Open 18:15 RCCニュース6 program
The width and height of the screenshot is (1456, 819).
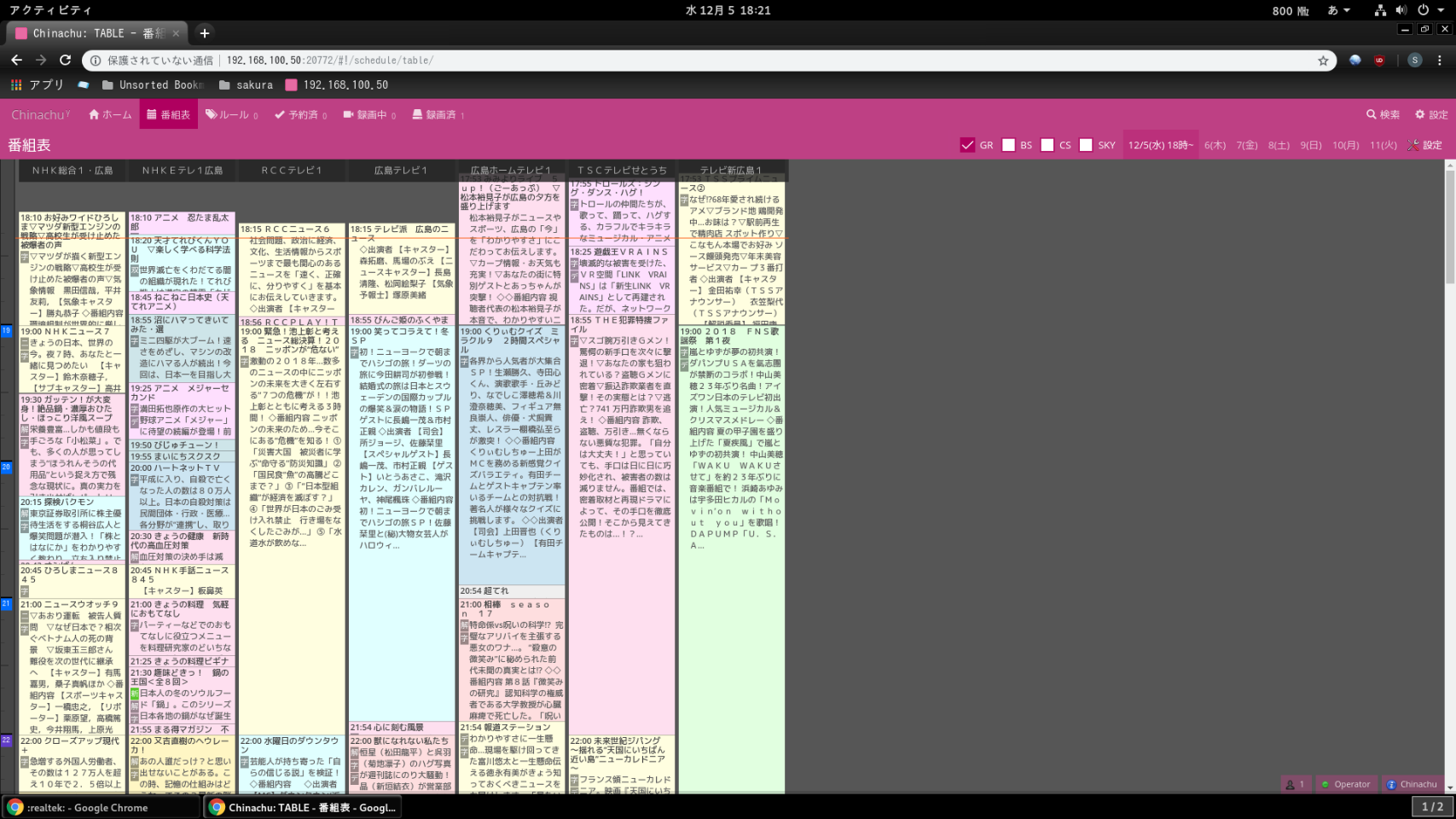(x=292, y=270)
